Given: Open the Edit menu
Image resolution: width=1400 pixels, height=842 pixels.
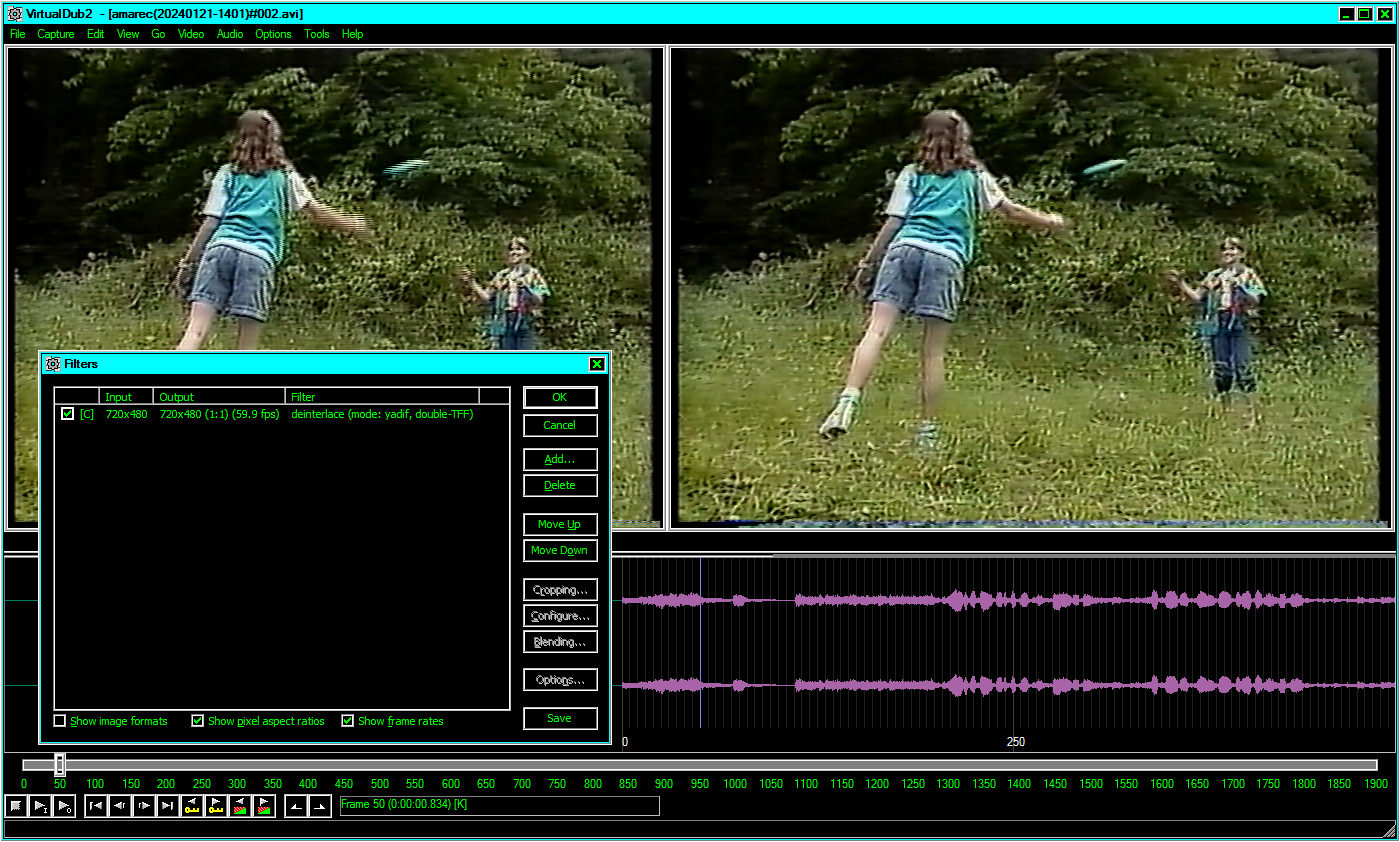Looking at the screenshot, I should pos(95,34).
